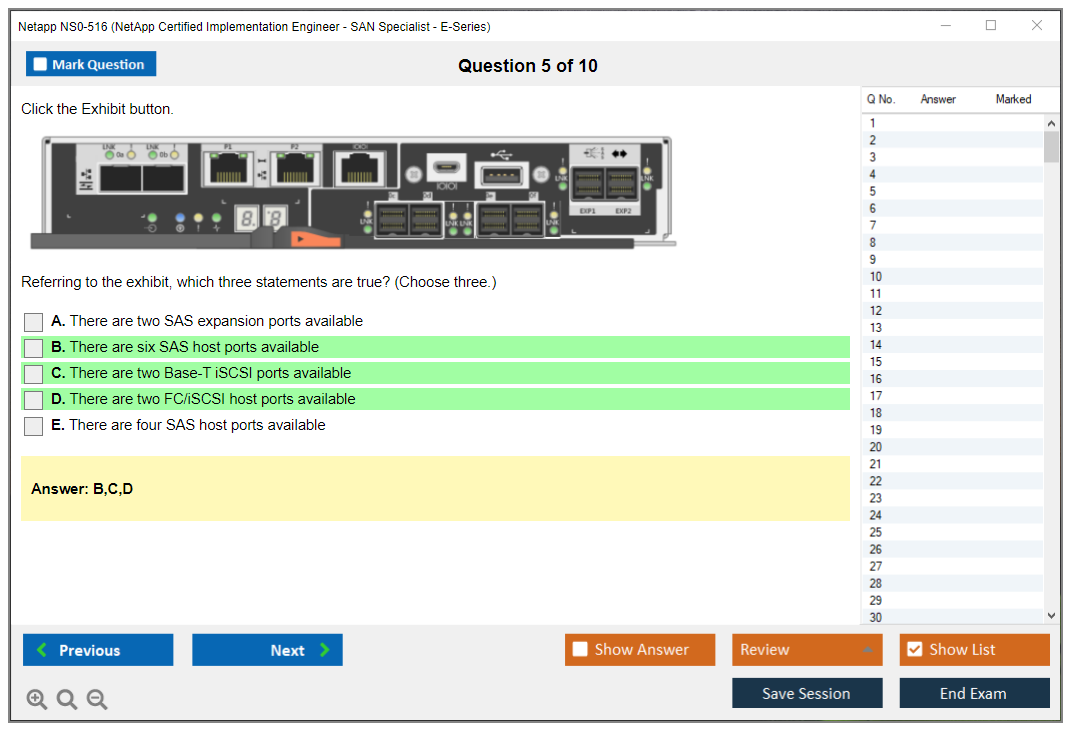Minimize the exam window
The image size is (1075, 735).
coord(945,26)
